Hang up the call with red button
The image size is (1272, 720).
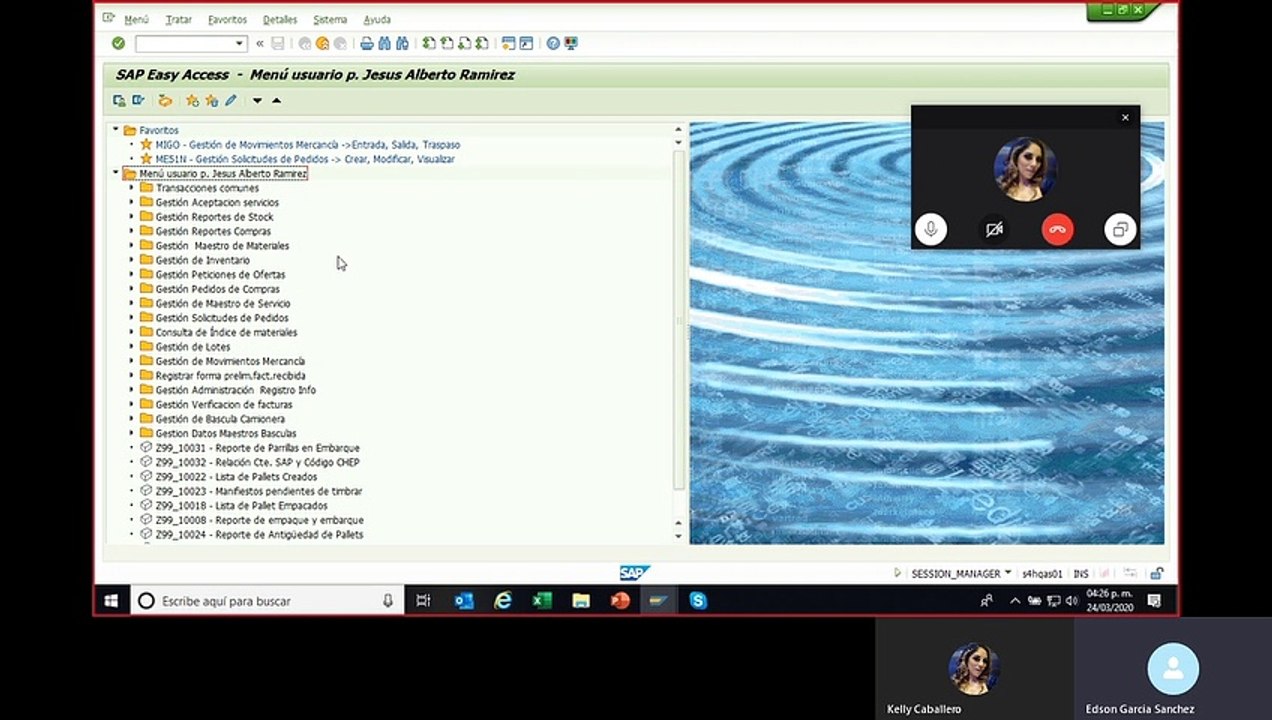click(x=1057, y=229)
